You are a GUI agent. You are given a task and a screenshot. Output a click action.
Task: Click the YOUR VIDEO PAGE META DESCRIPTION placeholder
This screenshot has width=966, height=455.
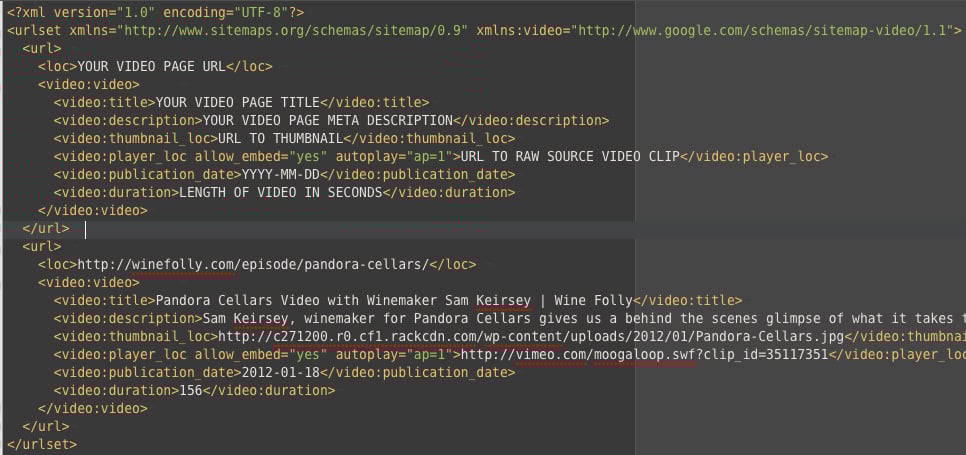click(x=328, y=120)
